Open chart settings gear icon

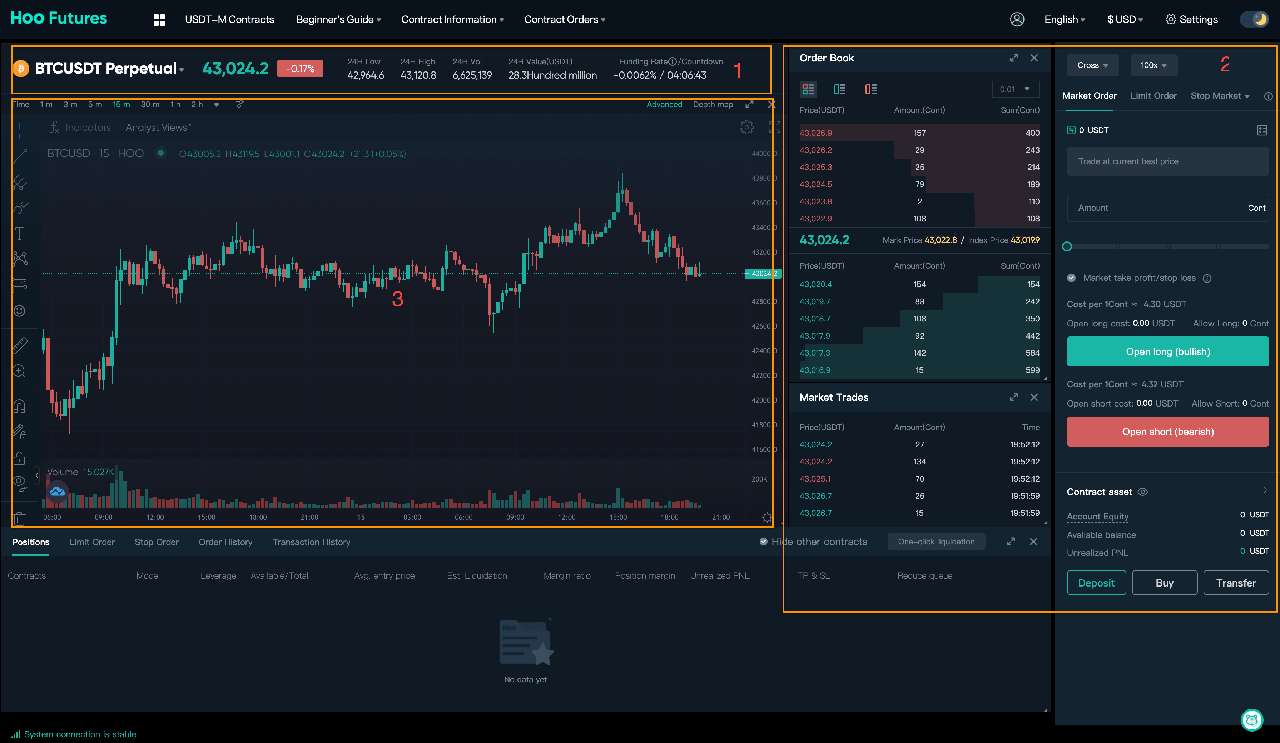point(746,127)
